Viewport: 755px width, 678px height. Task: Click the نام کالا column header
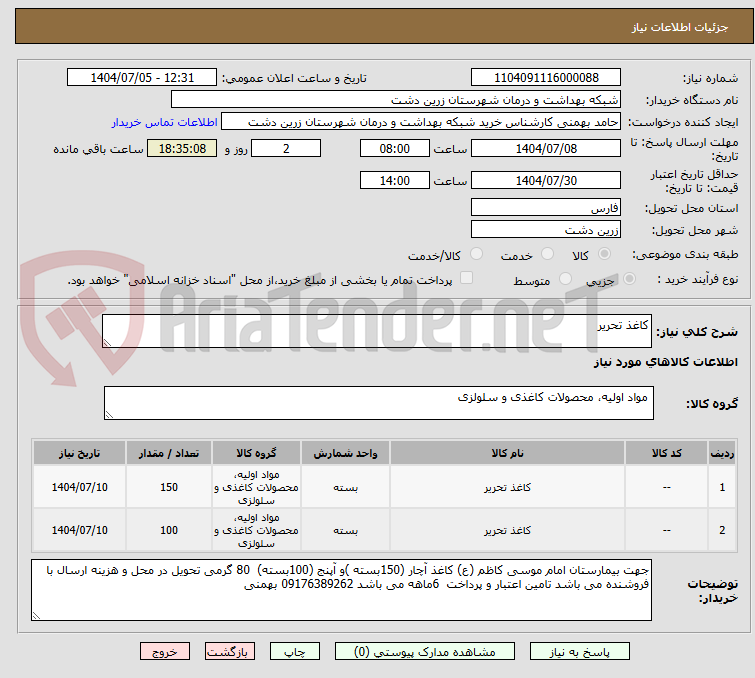point(508,453)
